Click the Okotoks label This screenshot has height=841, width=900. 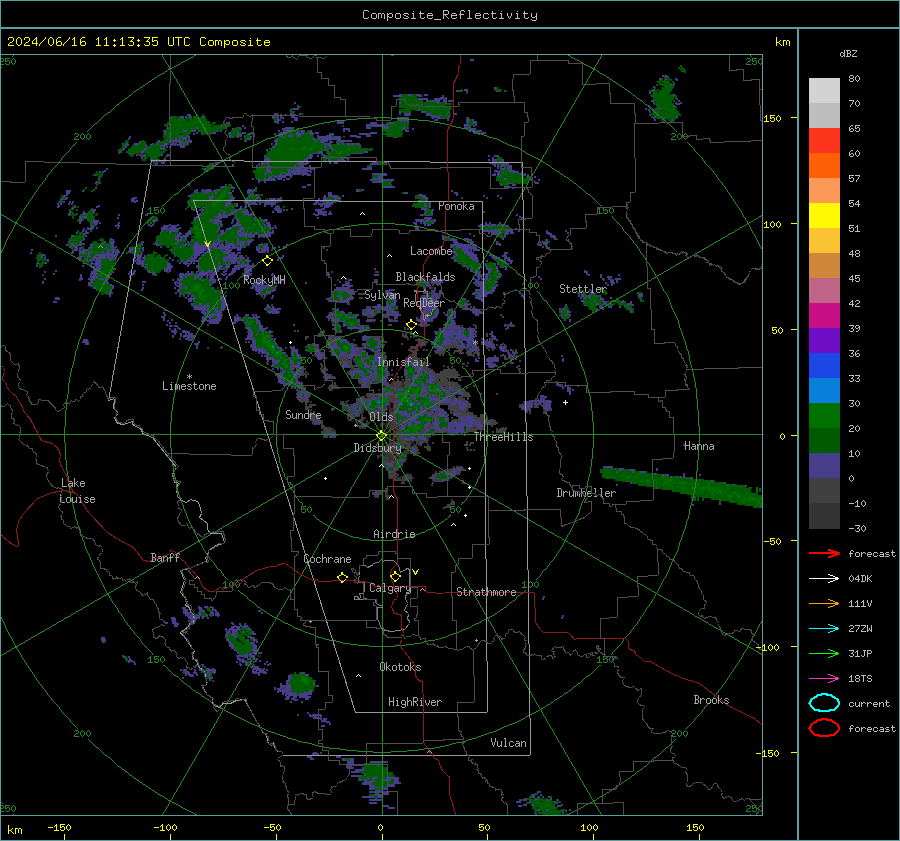[400, 667]
